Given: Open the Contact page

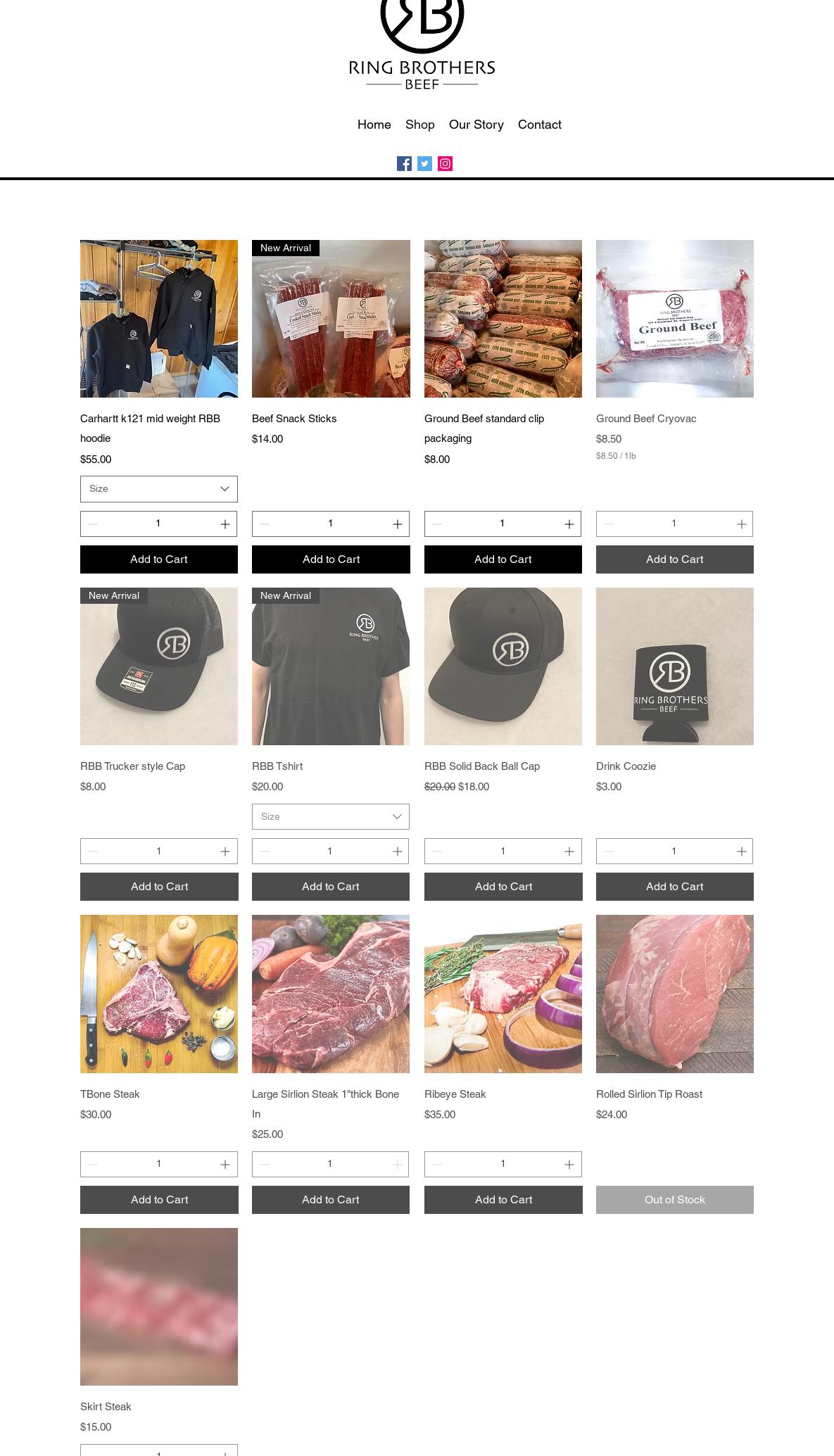Looking at the screenshot, I should pyautogui.click(x=540, y=125).
